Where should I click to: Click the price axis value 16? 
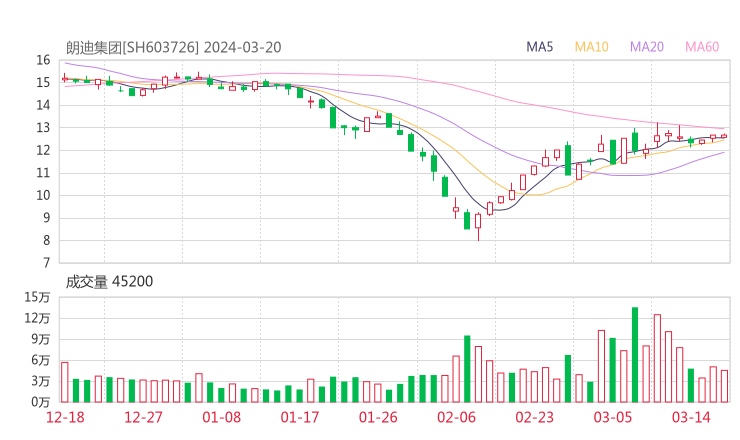coord(43,60)
